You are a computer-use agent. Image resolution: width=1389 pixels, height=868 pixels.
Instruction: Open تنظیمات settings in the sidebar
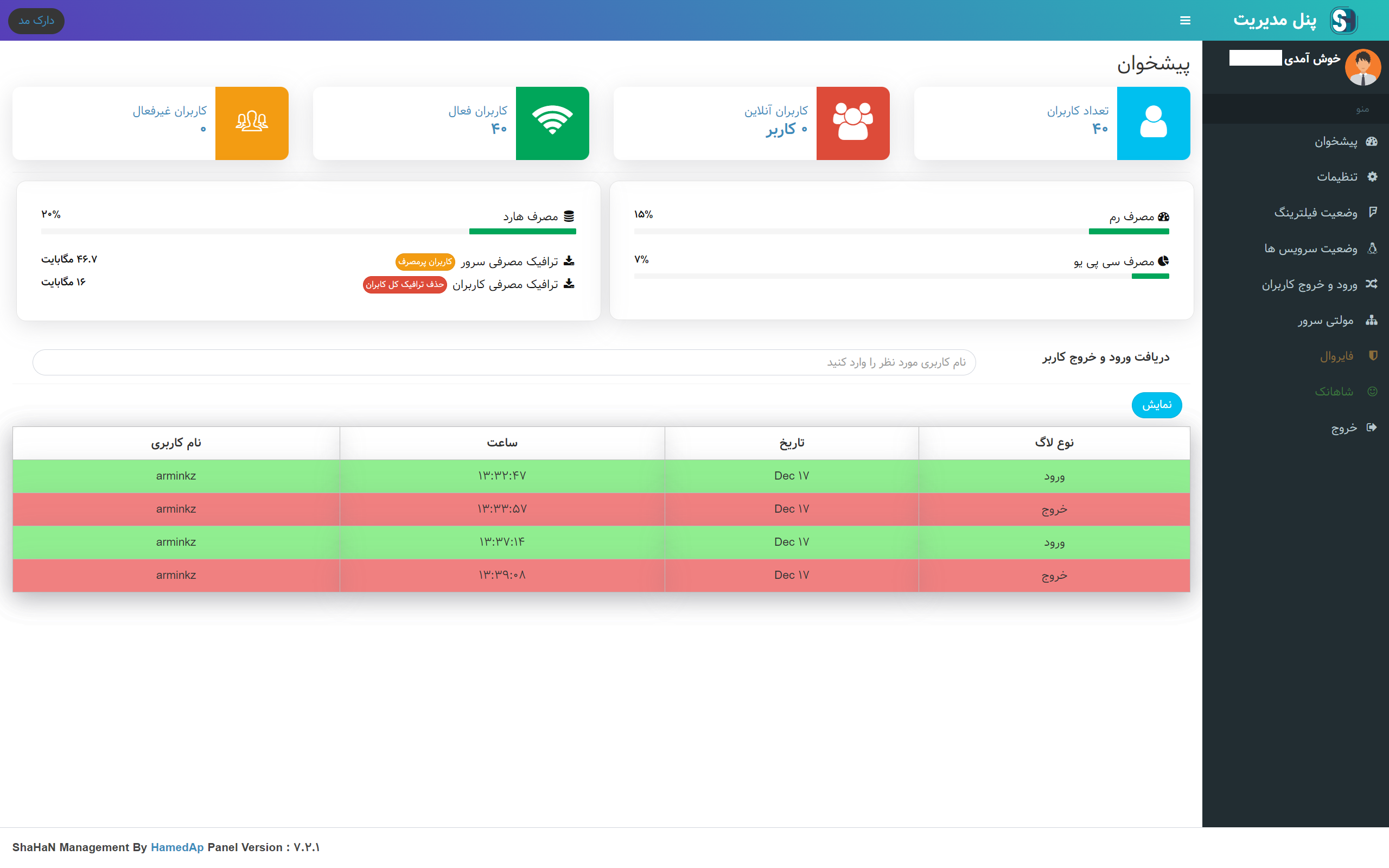[1337, 177]
